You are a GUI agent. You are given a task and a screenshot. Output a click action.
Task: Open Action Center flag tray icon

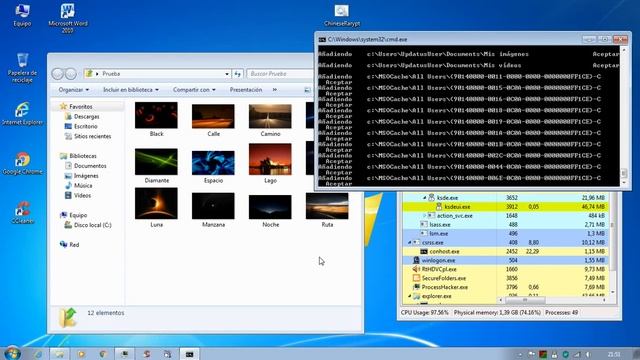531,354
